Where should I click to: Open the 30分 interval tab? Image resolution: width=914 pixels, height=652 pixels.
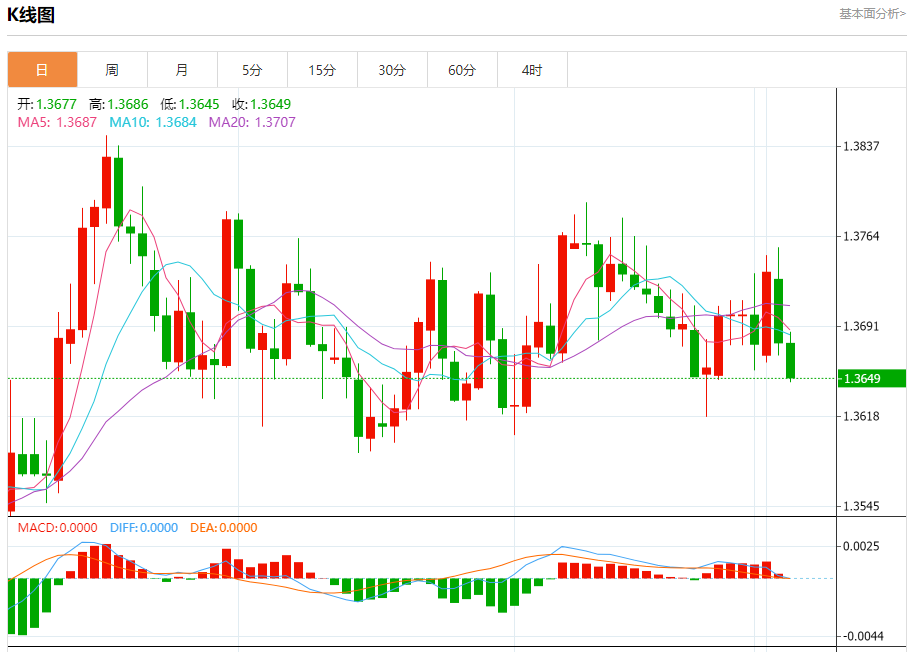(x=392, y=70)
